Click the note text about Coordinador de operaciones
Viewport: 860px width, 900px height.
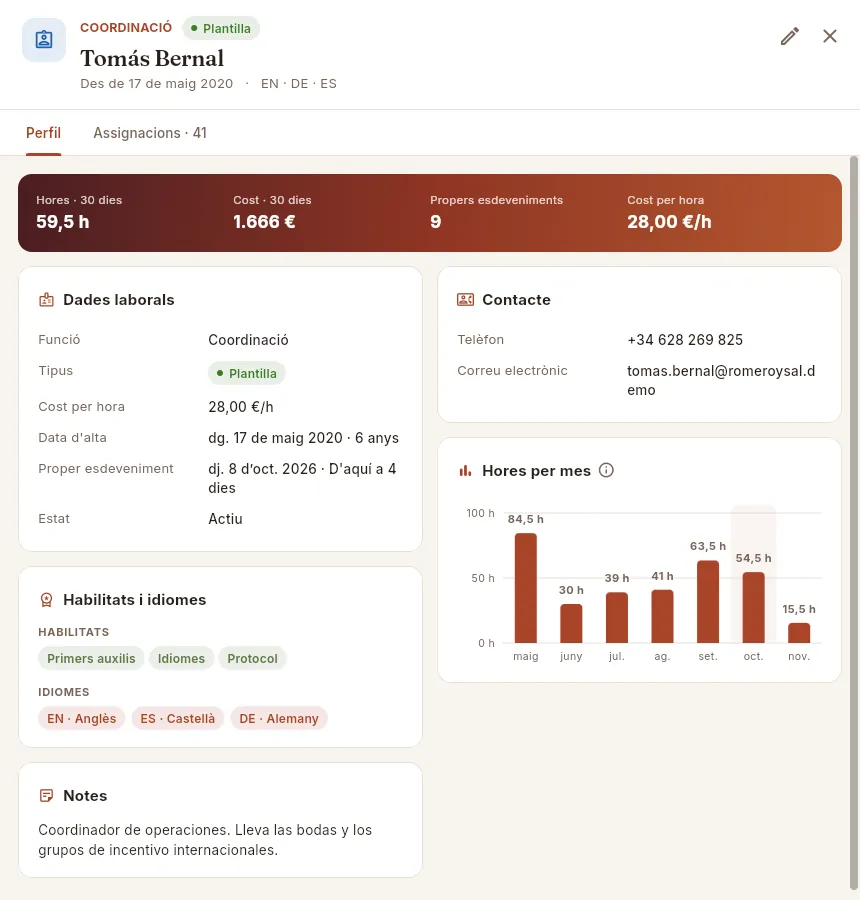coord(205,840)
